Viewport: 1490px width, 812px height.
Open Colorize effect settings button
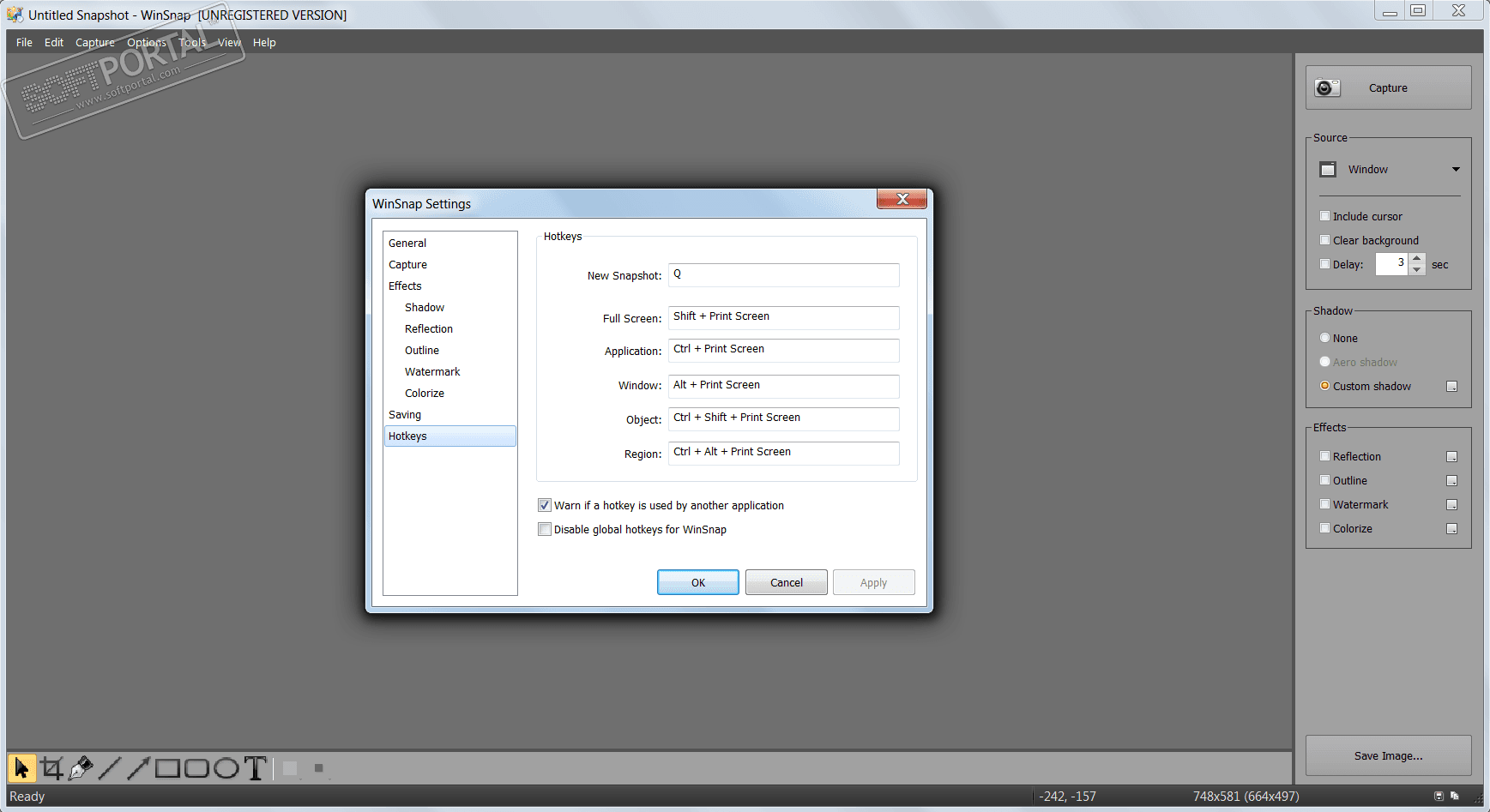click(1451, 529)
